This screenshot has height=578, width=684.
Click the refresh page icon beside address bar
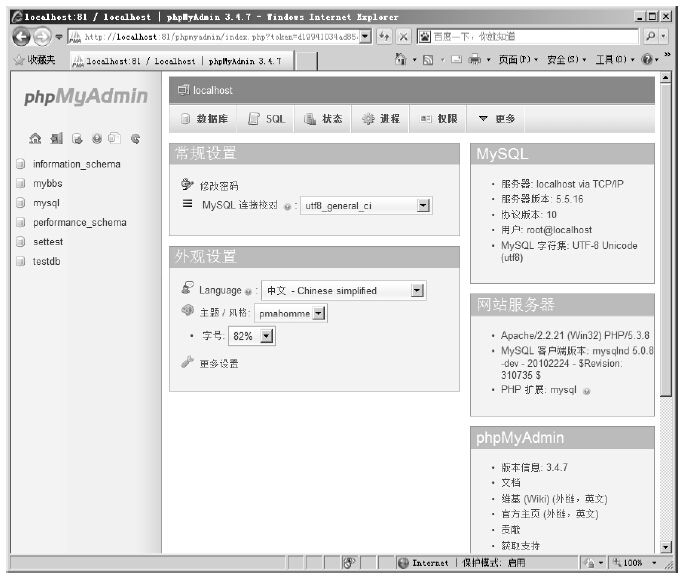pyautogui.click(x=384, y=37)
